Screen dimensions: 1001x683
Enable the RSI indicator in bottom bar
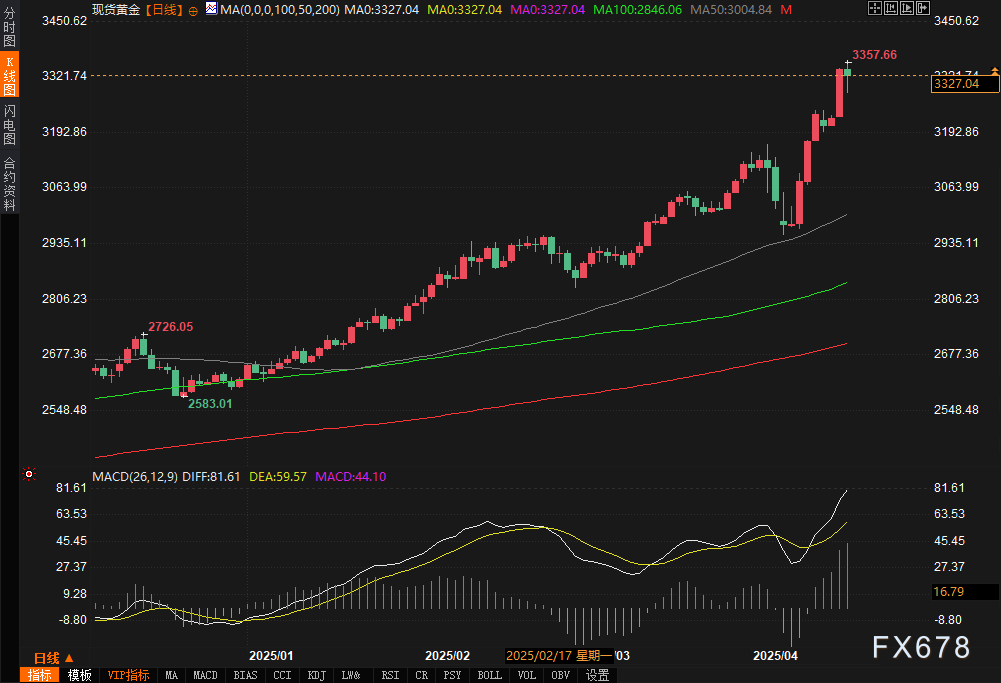pyautogui.click(x=390, y=675)
